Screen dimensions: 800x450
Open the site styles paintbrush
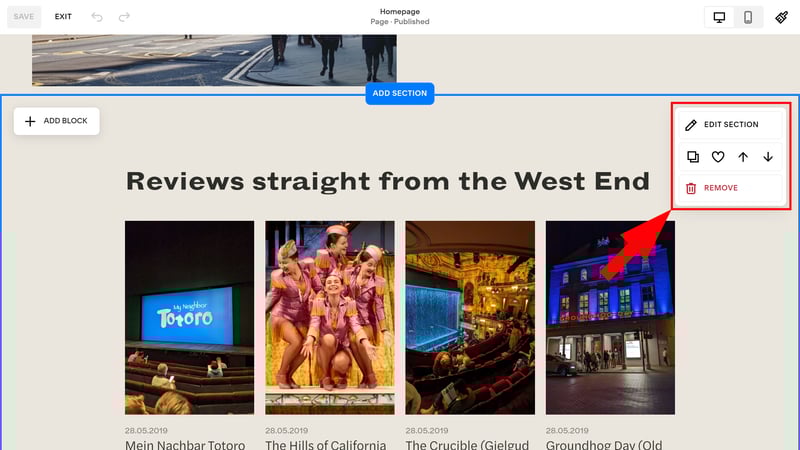click(x=782, y=17)
